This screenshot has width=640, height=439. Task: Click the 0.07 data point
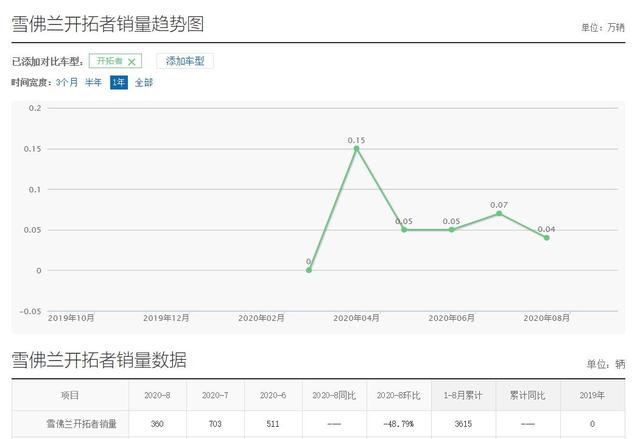coord(499,213)
